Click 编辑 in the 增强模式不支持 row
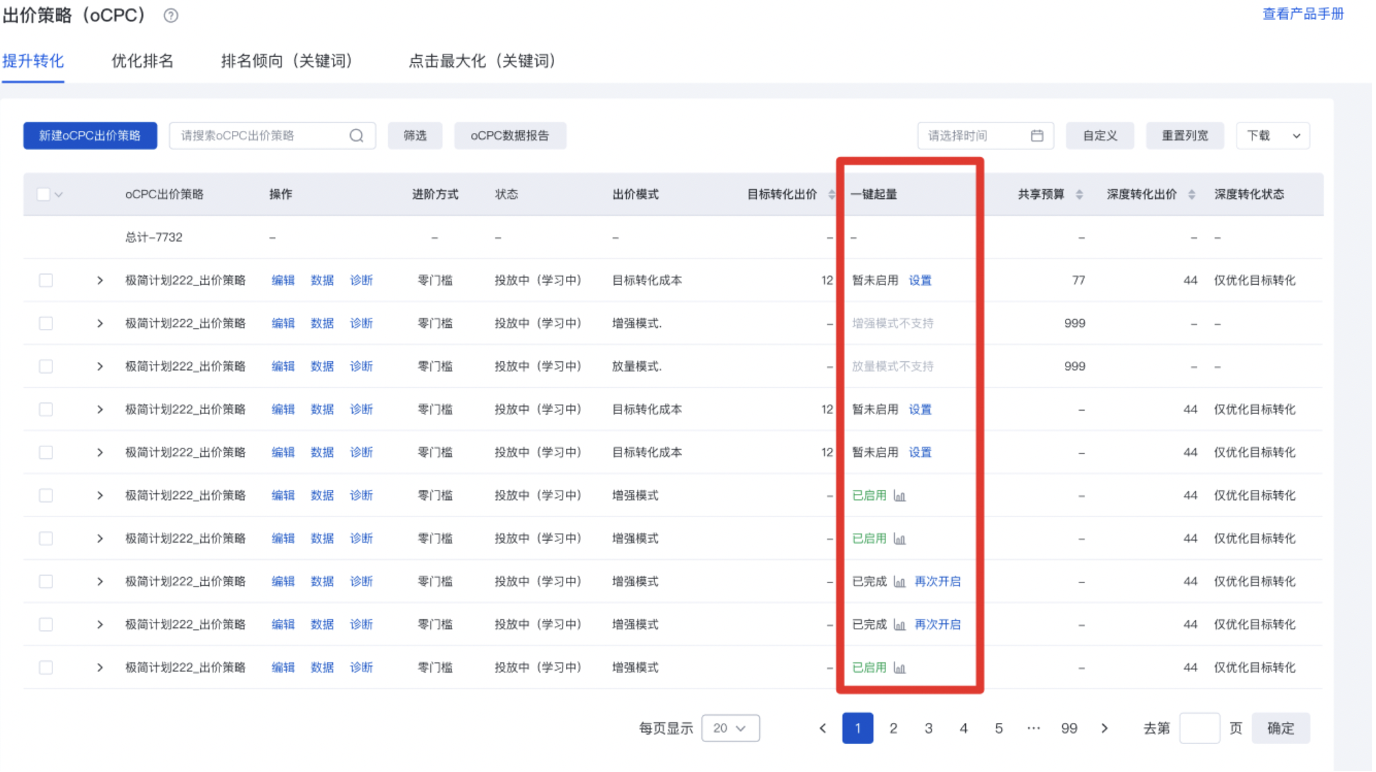The width and height of the screenshot is (1376, 772). 284,324
